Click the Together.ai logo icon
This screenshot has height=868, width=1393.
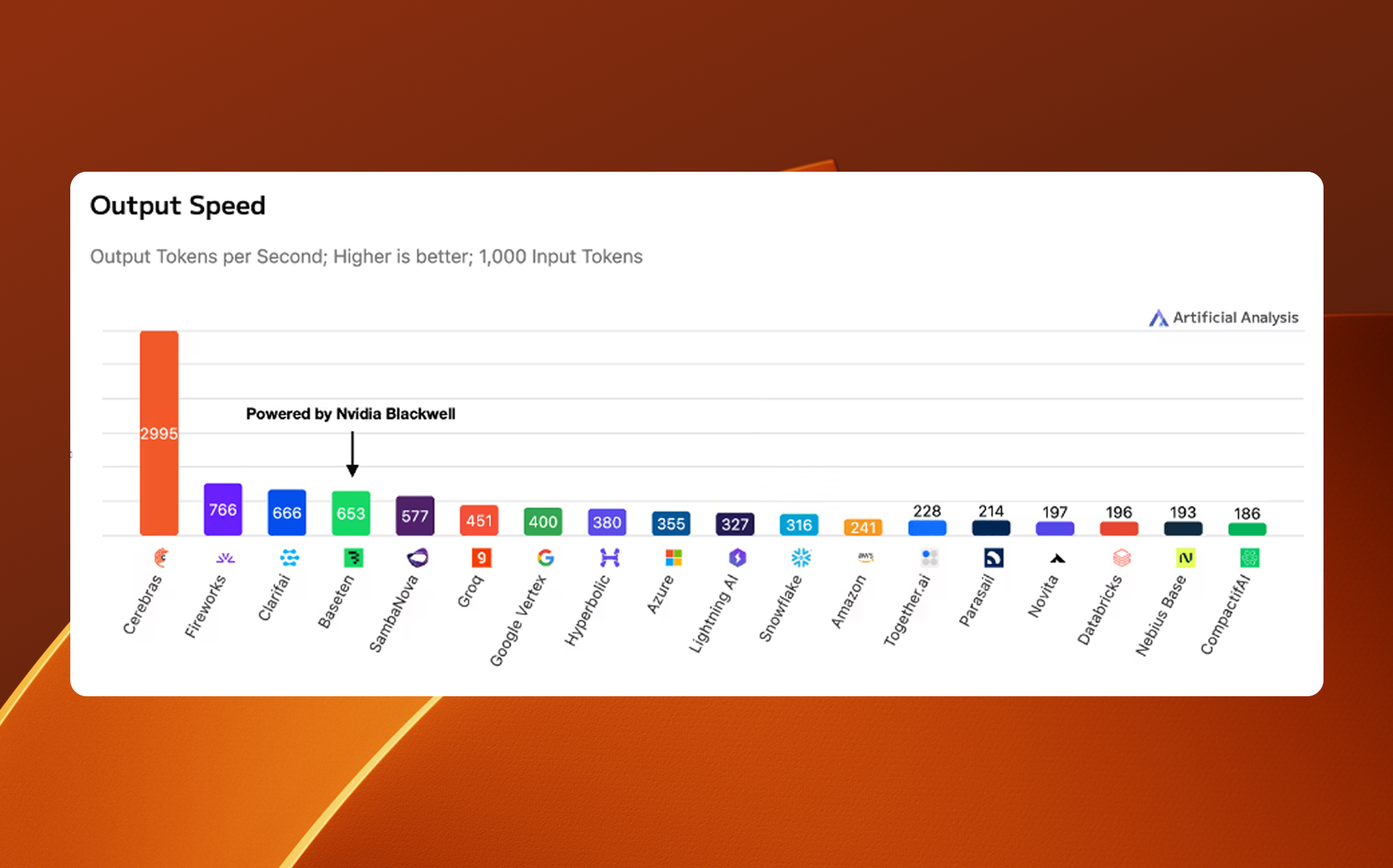click(929, 557)
